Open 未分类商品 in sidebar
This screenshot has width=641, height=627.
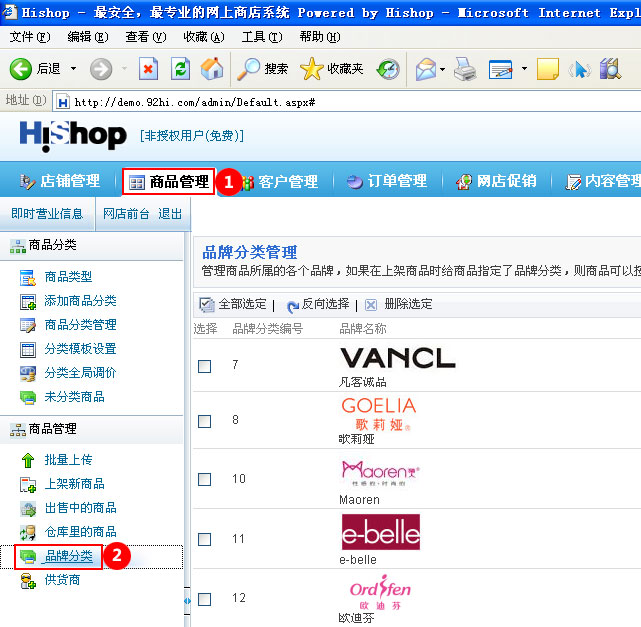click(x=74, y=396)
